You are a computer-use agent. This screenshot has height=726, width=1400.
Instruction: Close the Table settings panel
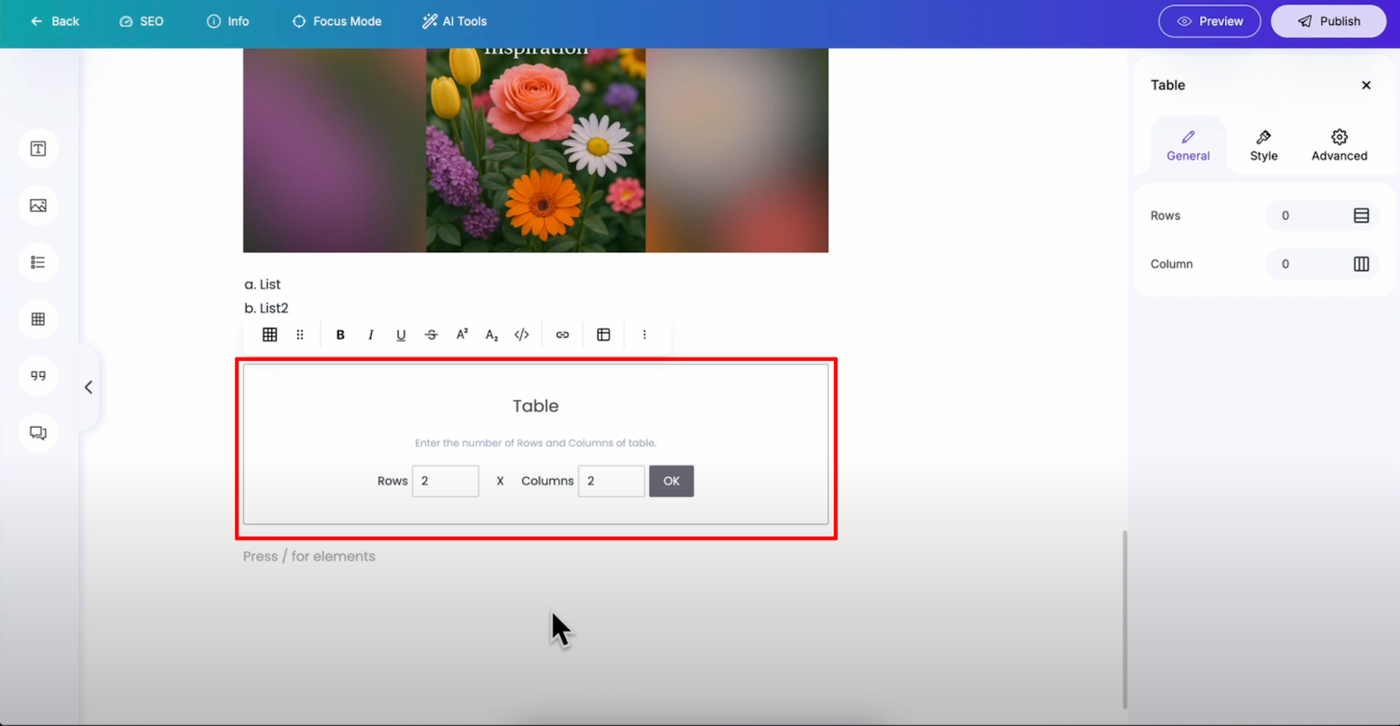[1366, 85]
